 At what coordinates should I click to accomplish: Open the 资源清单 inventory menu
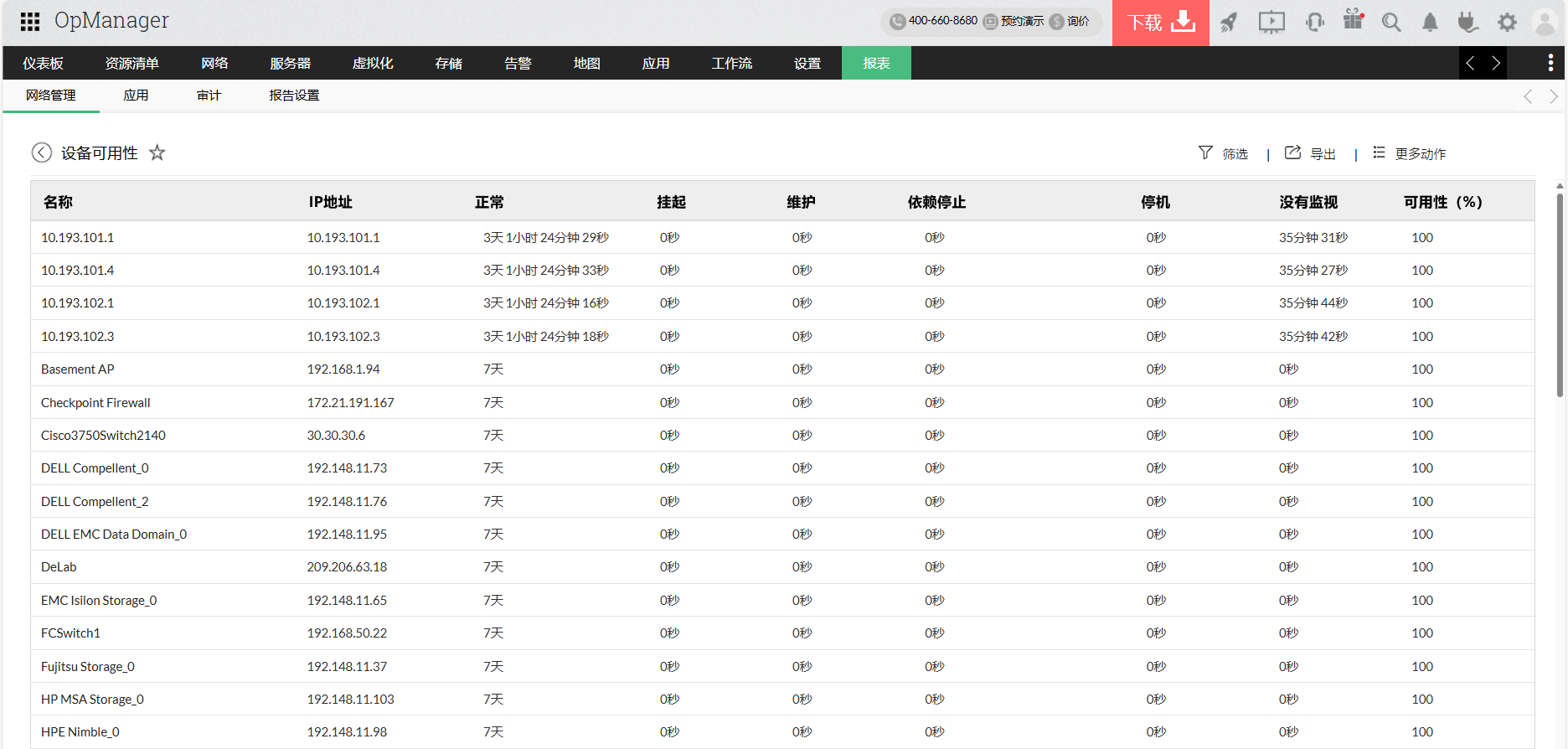coord(132,63)
